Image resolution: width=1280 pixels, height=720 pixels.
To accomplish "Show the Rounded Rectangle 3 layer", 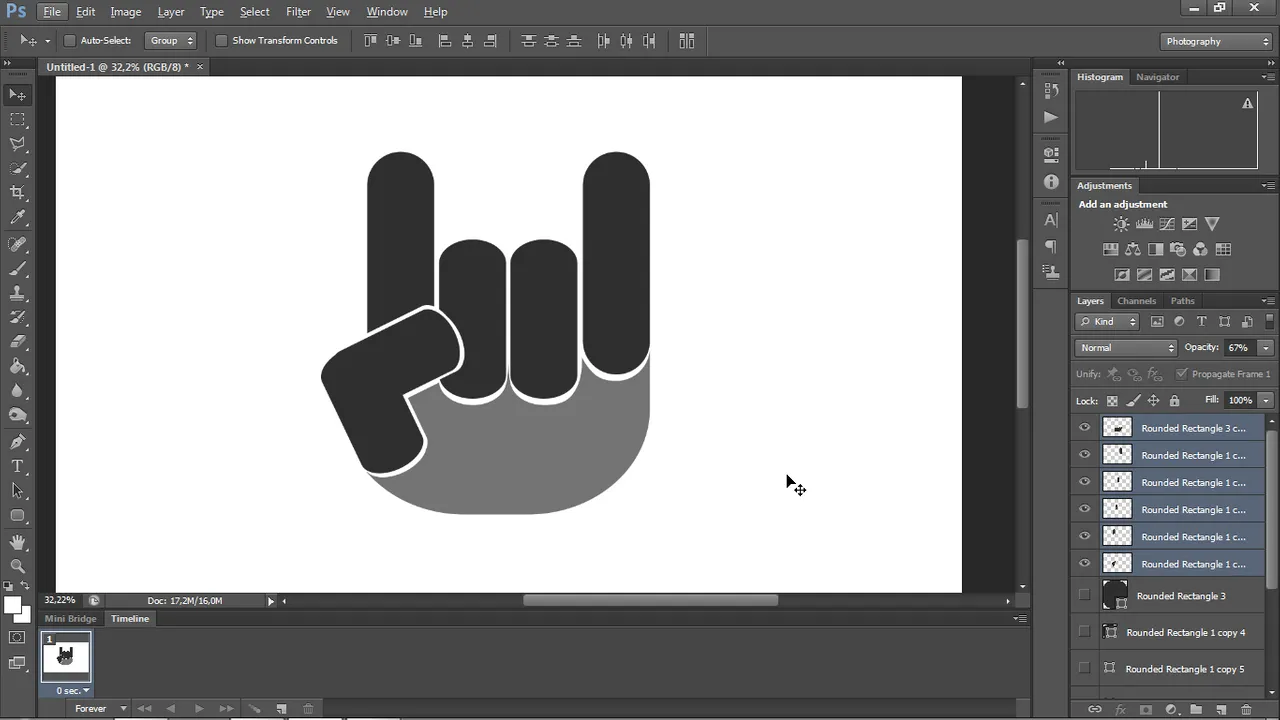I will click(x=1084, y=595).
